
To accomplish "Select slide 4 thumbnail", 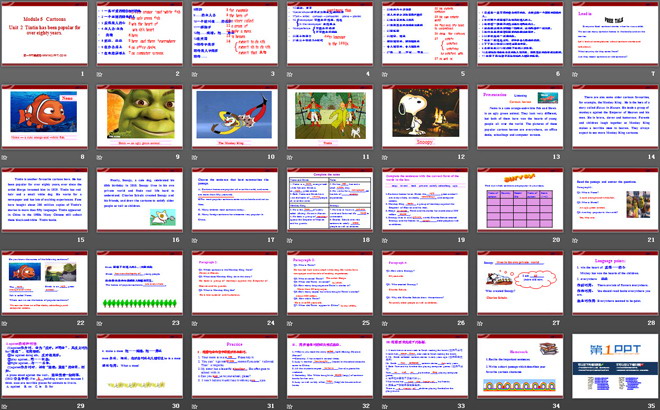I will [x=330, y=34].
